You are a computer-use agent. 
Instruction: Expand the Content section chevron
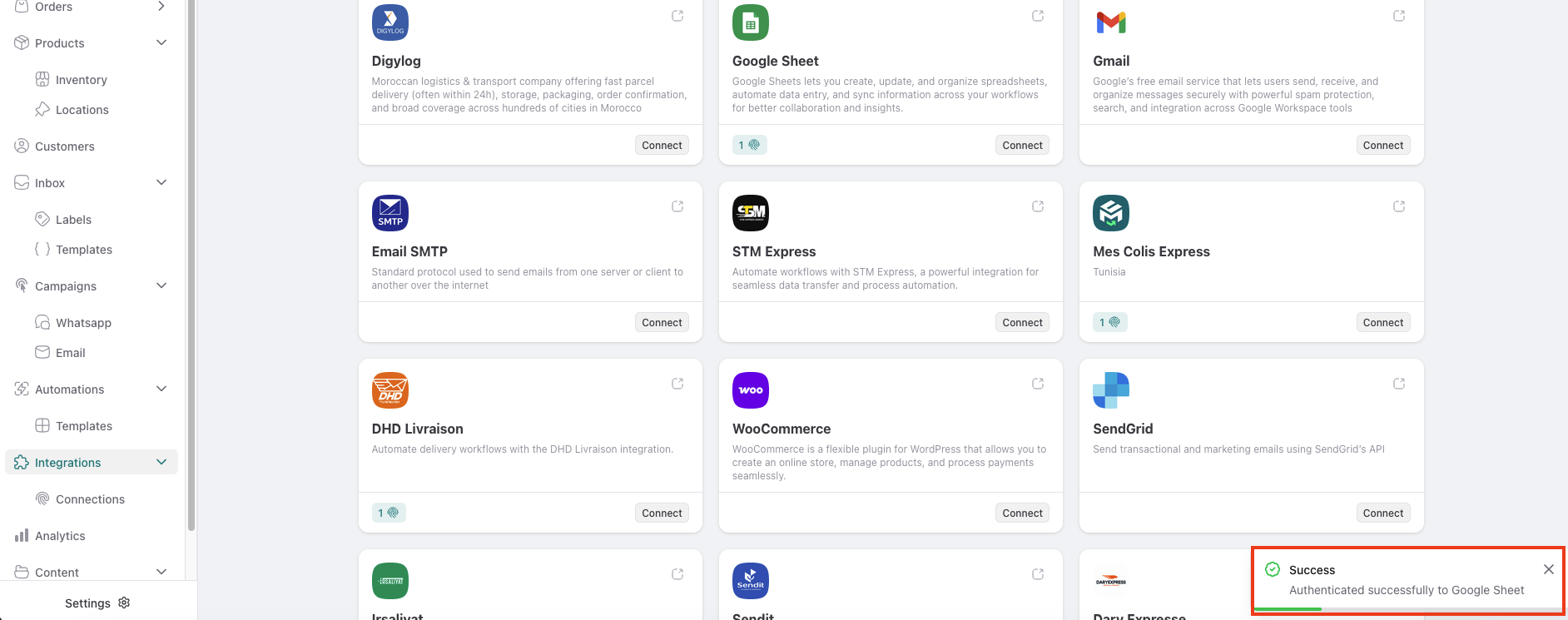click(x=161, y=572)
